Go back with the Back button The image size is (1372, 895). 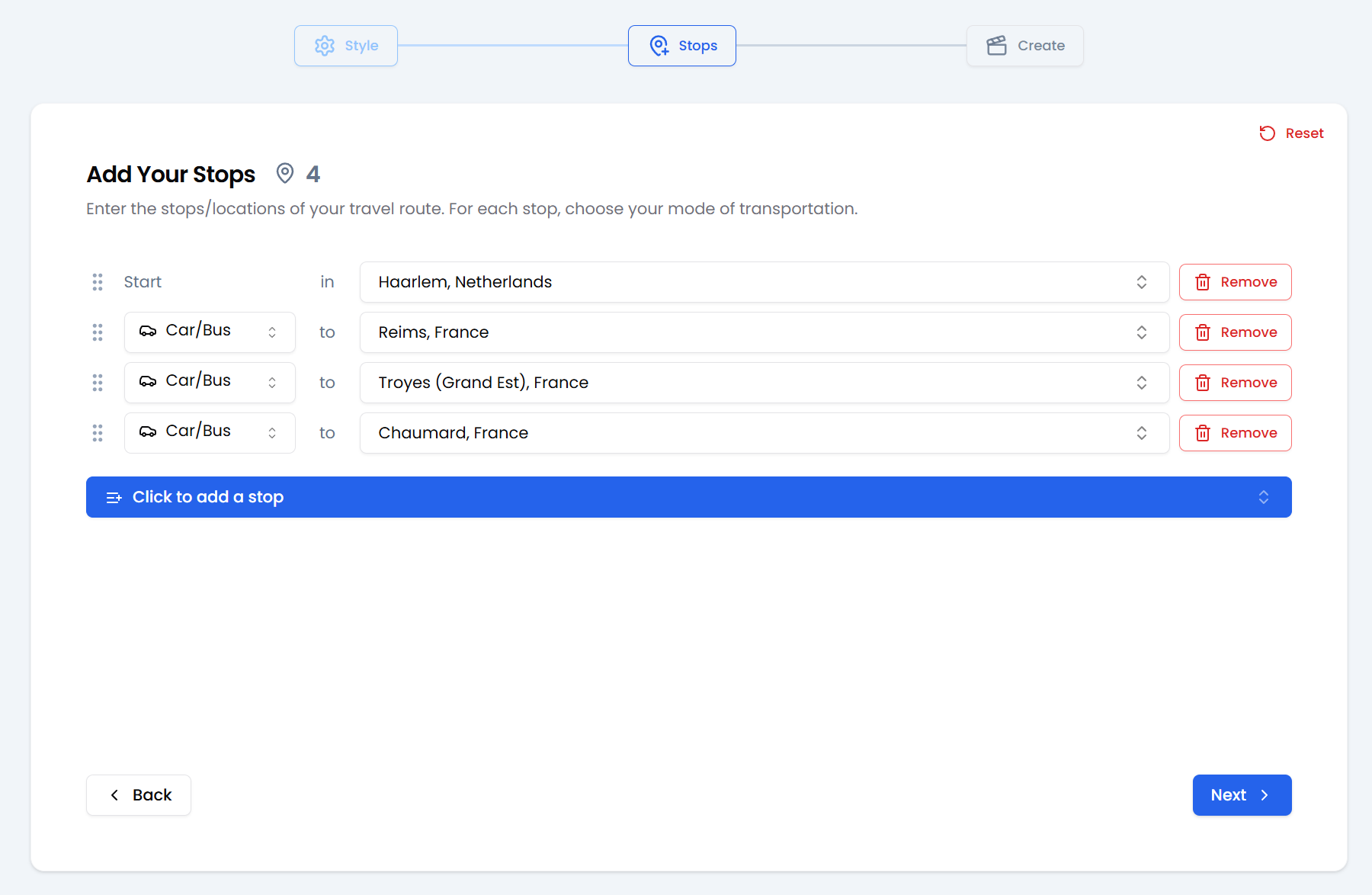pos(139,795)
